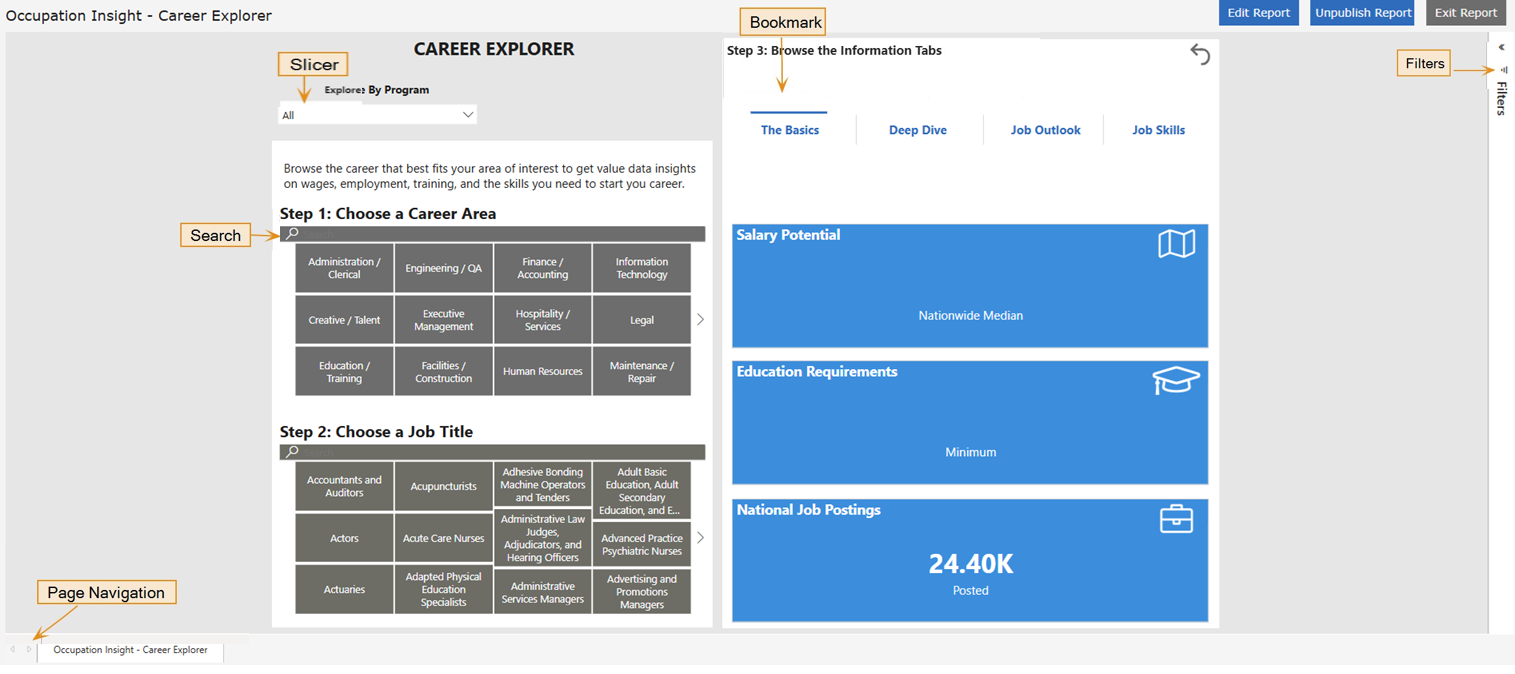Show more job titles with right chevron

pos(700,538)
